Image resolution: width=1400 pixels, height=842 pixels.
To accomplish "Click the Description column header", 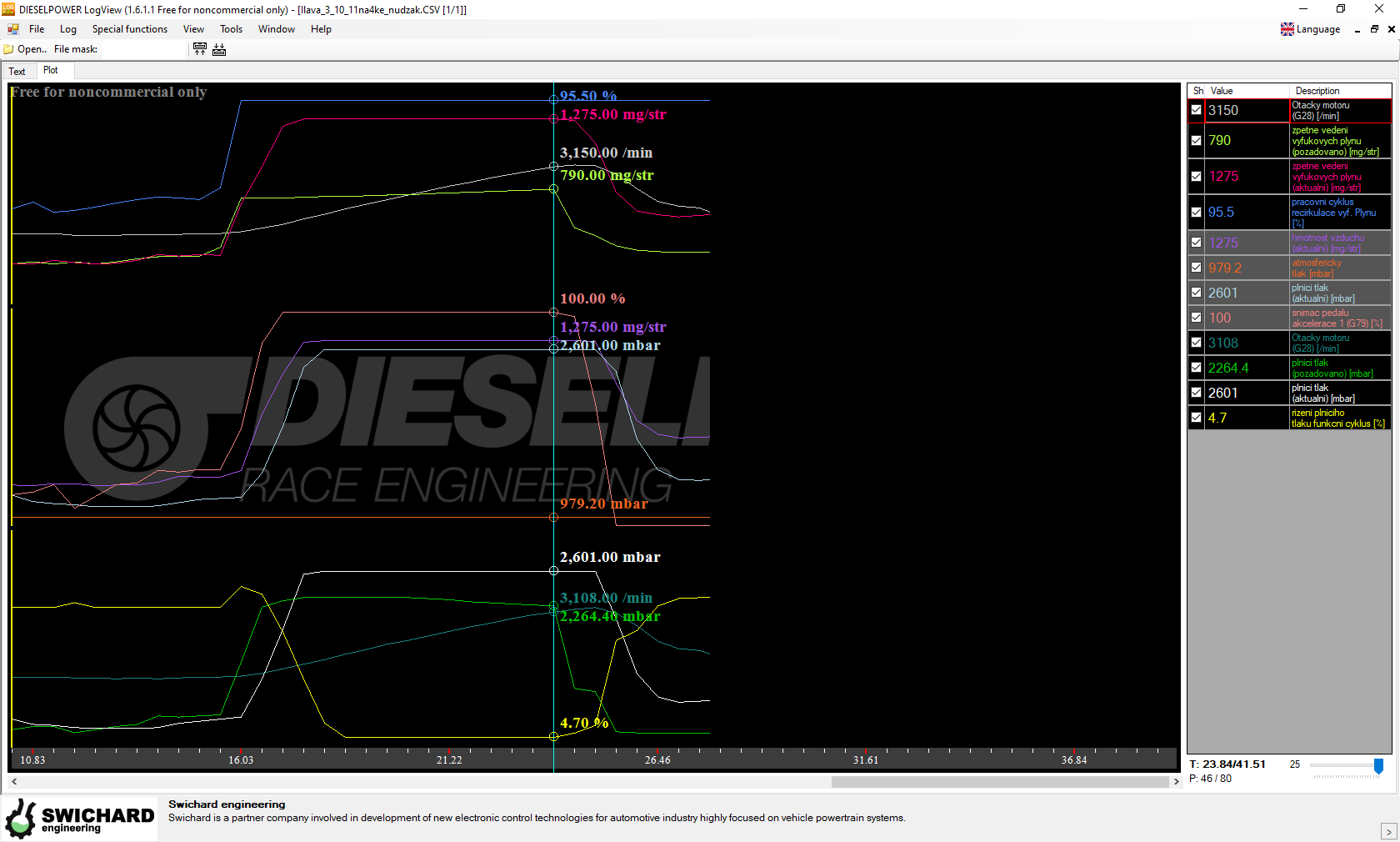I will pyautogui.click(x=1317, y=91).
